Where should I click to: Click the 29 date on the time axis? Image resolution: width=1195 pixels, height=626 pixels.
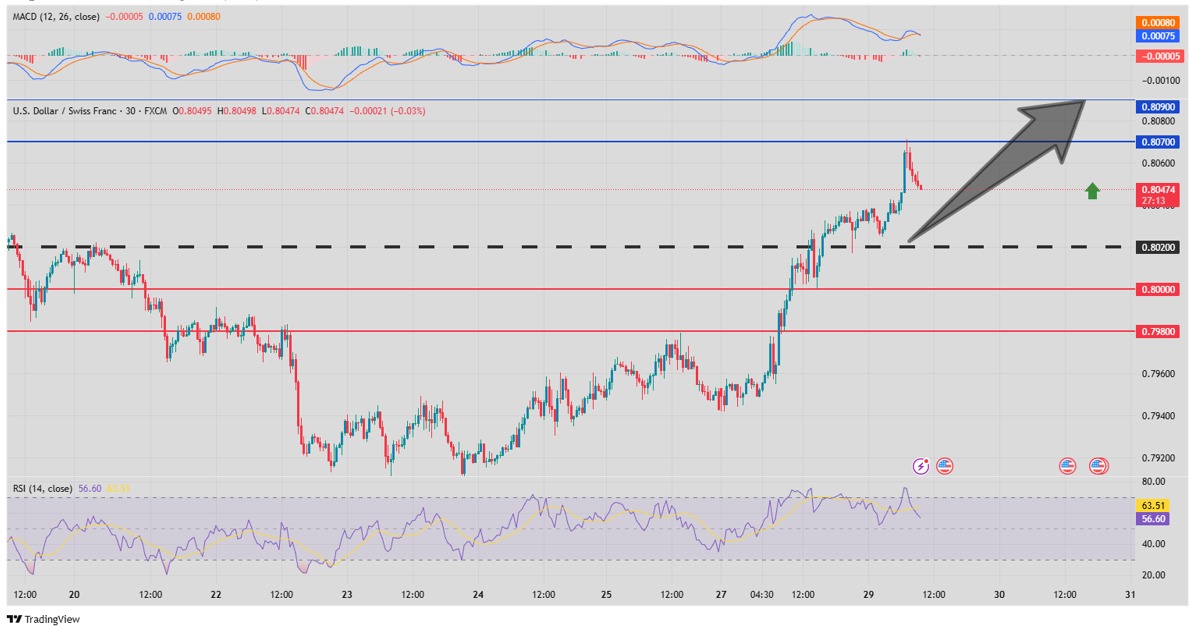tap(869, 595)
